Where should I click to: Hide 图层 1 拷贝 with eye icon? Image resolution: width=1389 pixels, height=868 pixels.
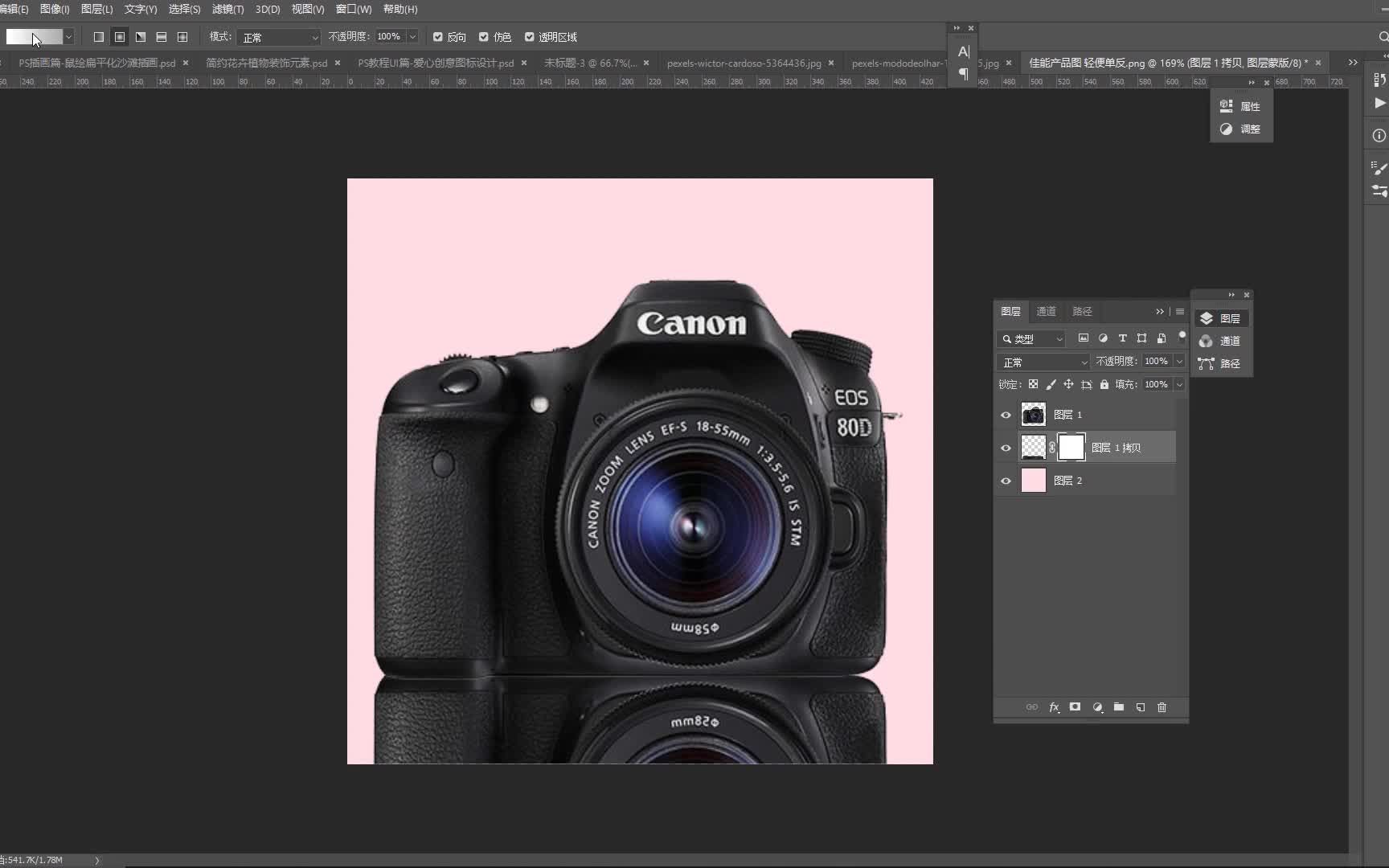[x=1006, y=448]
